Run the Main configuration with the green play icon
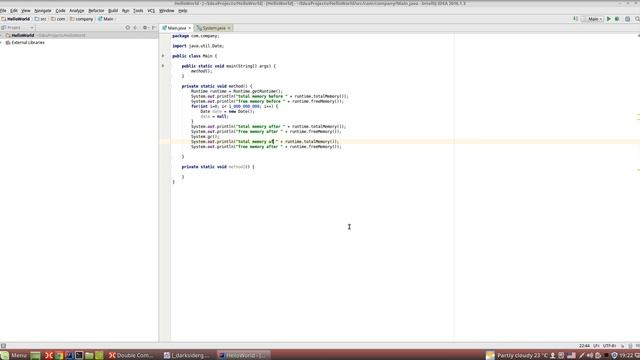 pyautogui.click(x=609, y=19)
